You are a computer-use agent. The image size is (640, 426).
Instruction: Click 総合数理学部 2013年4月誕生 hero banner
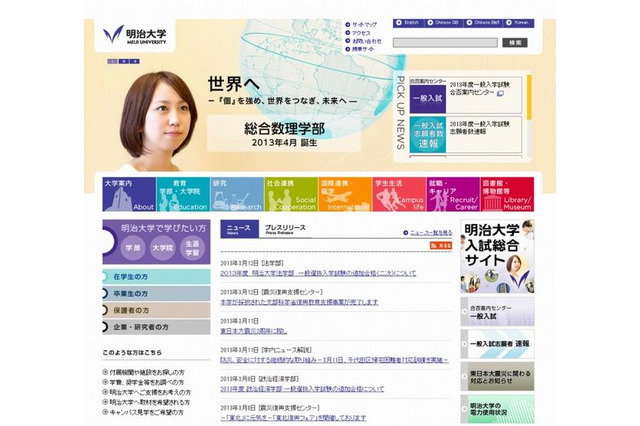point(284,133)
